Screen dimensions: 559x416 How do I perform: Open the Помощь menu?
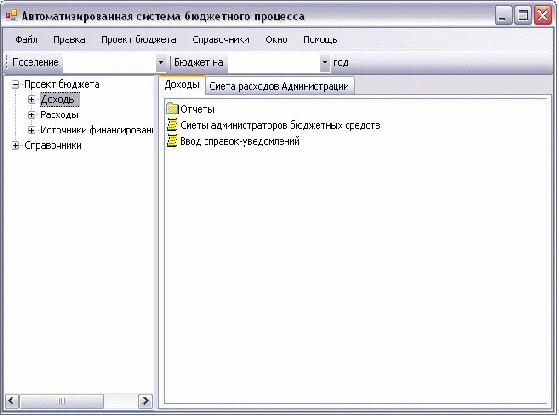point(320,40)
